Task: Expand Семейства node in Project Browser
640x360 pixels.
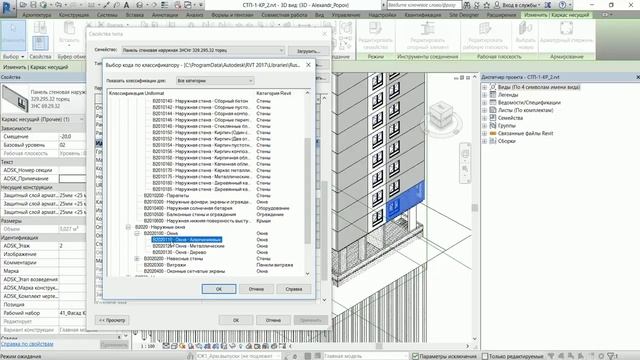Action: tap(484, 118)
